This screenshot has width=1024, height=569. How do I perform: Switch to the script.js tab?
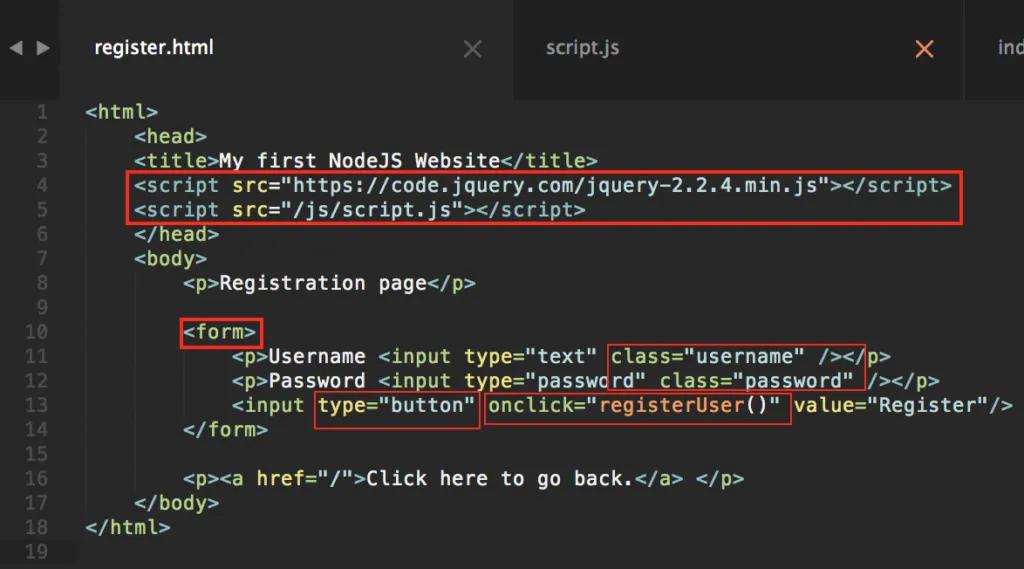click(583, 48)
